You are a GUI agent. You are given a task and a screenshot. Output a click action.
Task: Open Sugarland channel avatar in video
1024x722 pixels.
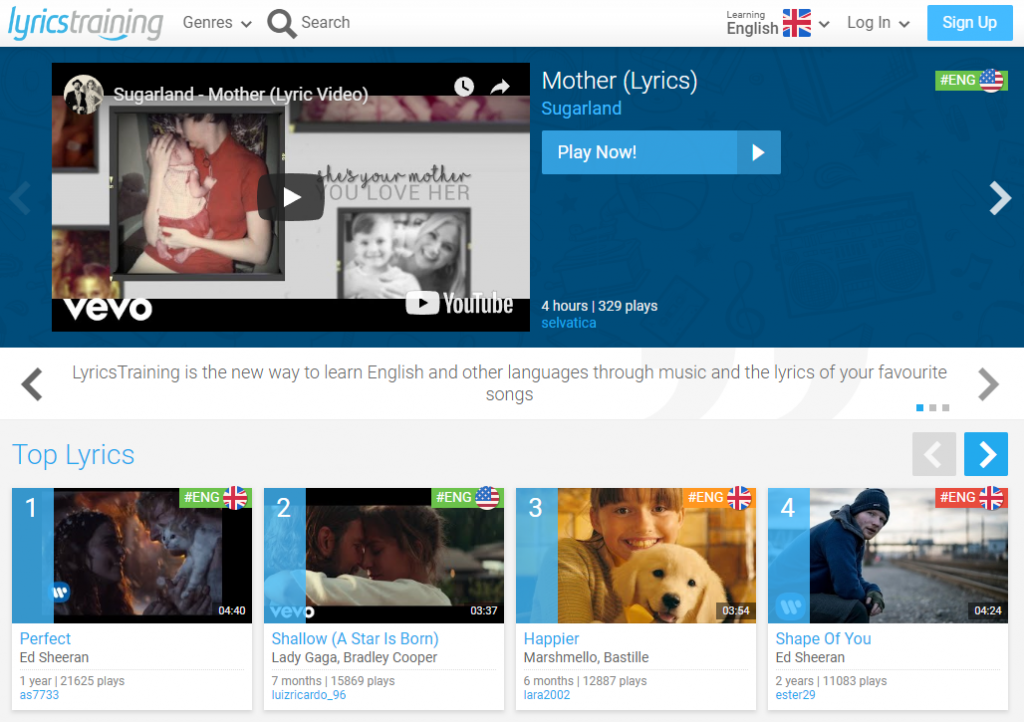(83, 94)
